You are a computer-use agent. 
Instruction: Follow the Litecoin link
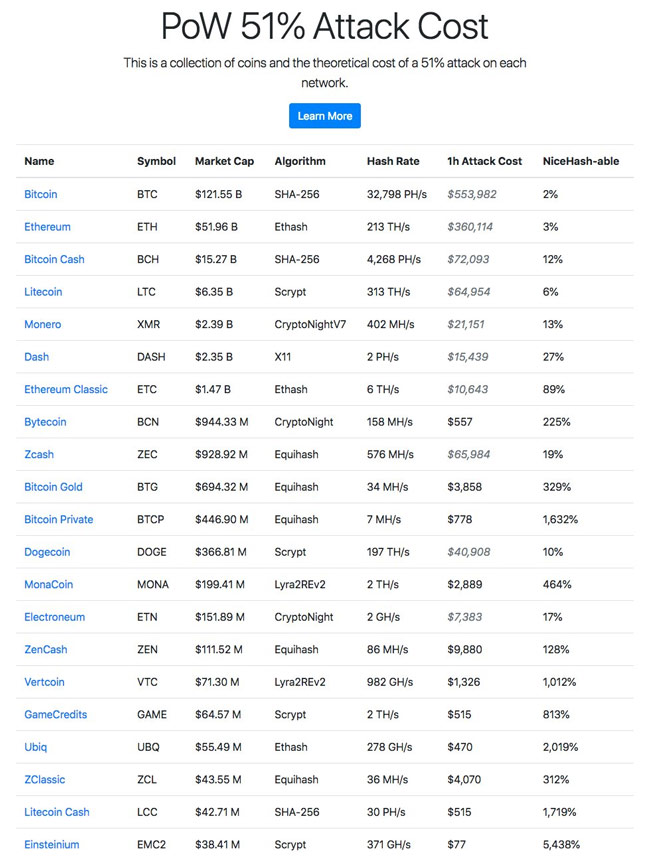(x=43, y=292)
